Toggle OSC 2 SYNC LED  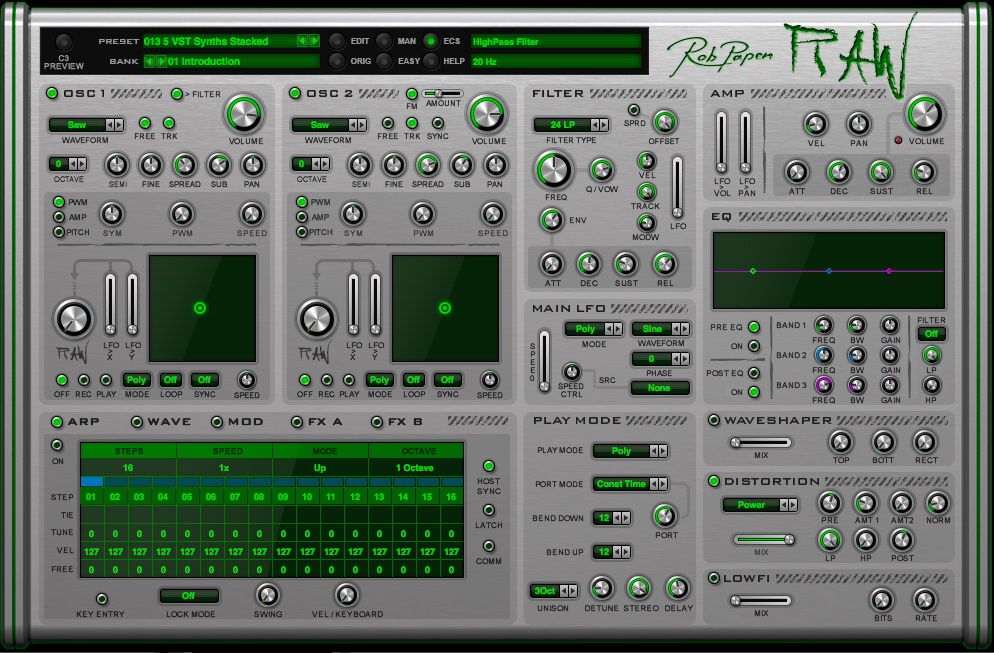[437, 123]
